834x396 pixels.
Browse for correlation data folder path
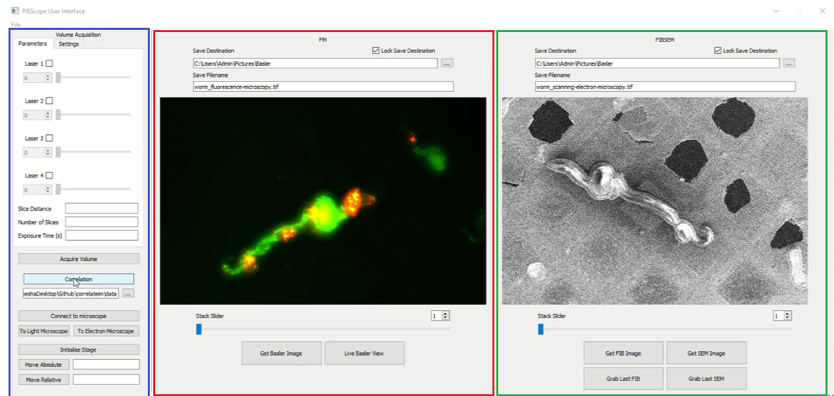(128, 293)
